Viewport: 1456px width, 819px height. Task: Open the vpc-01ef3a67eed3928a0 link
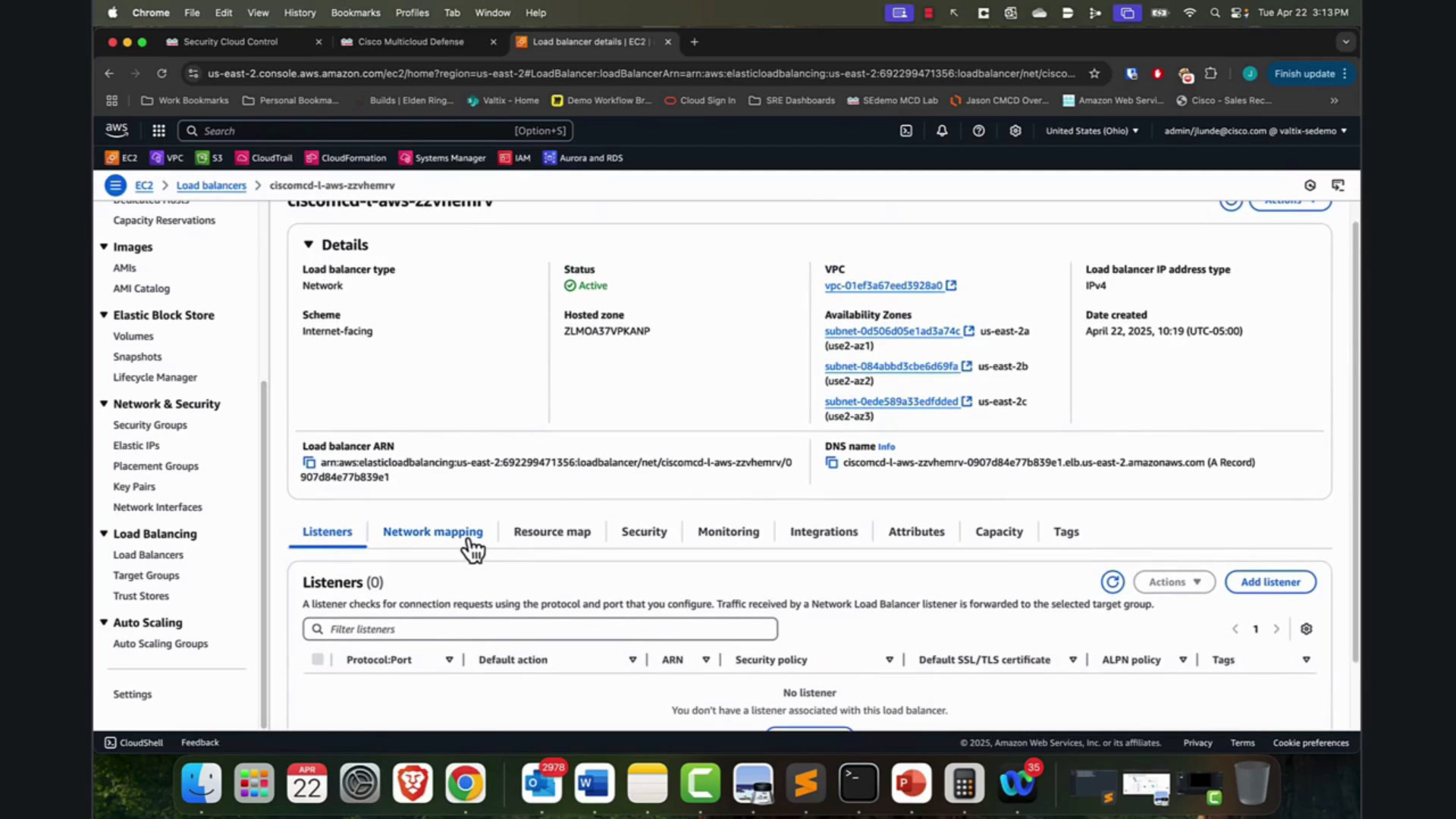(883, 285)
